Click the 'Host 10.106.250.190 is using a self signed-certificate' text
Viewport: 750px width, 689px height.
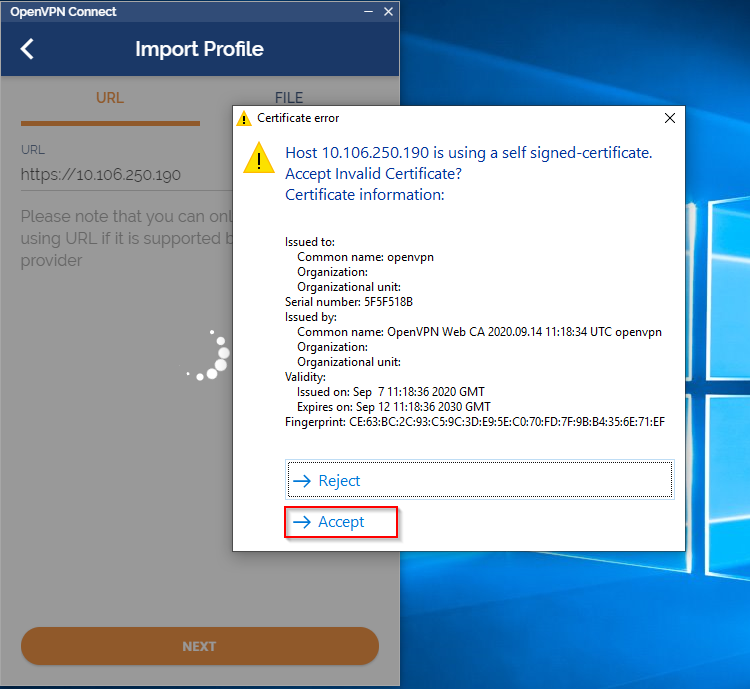[x=469, y=153]
